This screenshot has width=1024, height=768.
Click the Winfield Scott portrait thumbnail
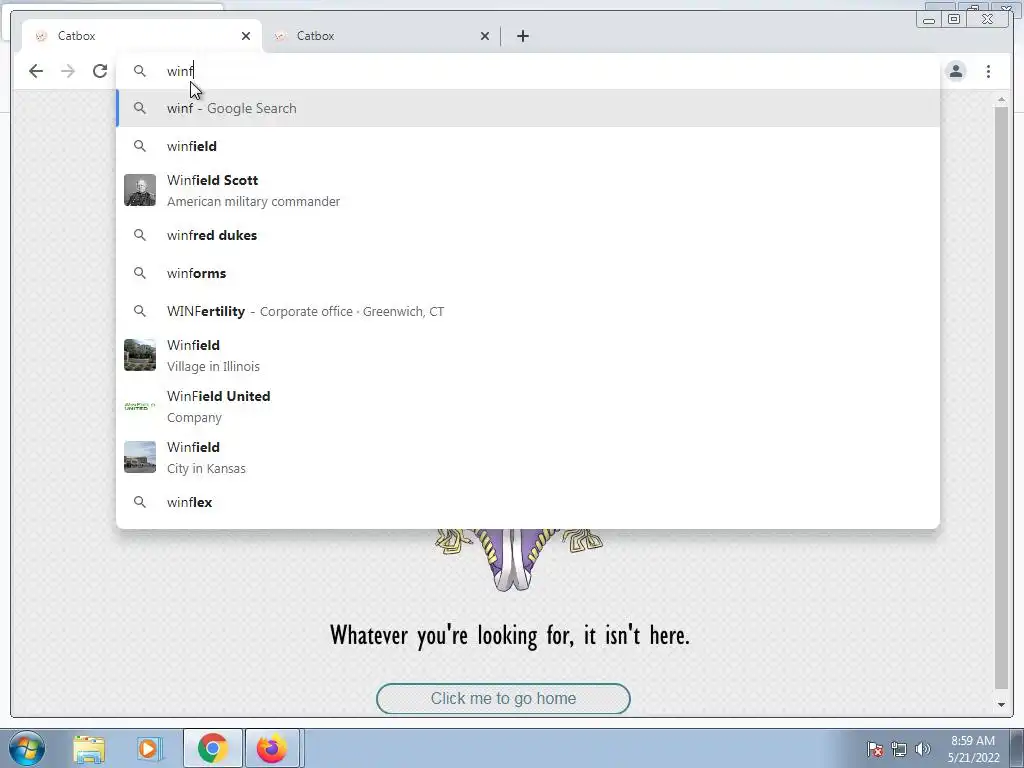pos(140,190)
